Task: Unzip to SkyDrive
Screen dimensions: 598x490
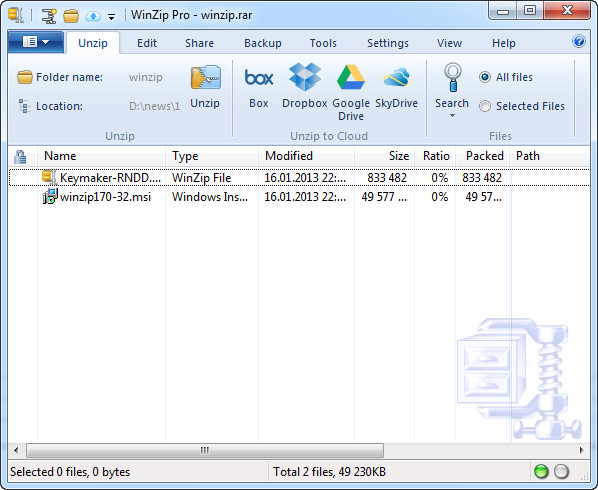Action: click(x=397, y=87)
